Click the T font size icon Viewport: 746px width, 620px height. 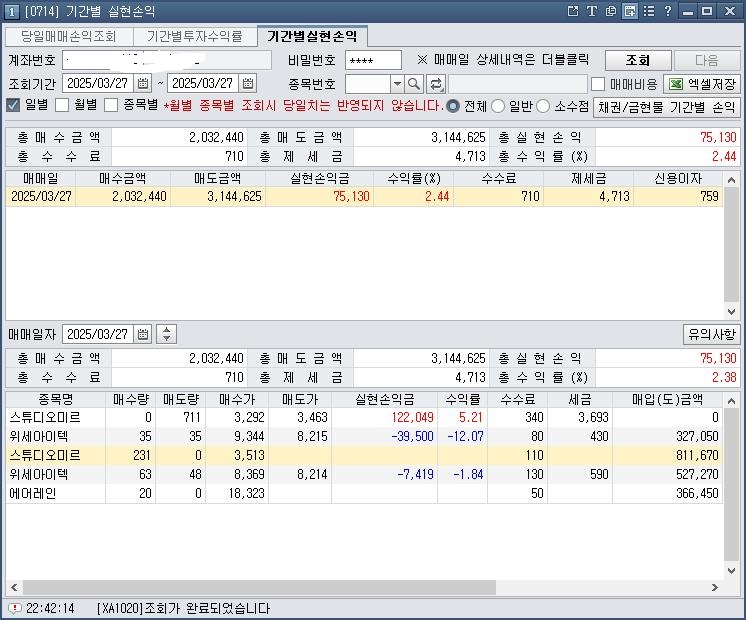(591, 11)
